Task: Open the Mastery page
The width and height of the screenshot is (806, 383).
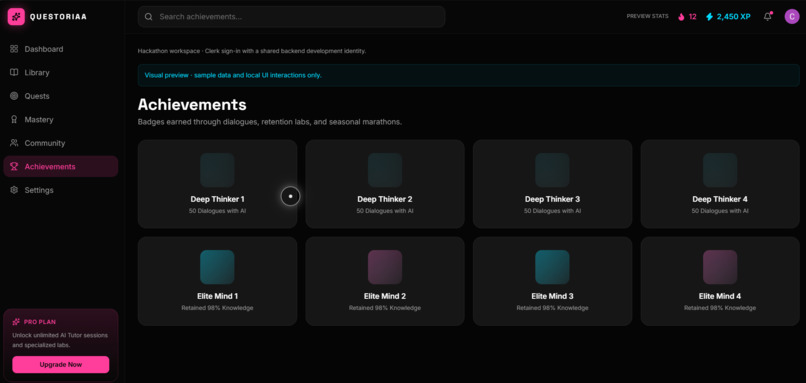Action: 61,119
